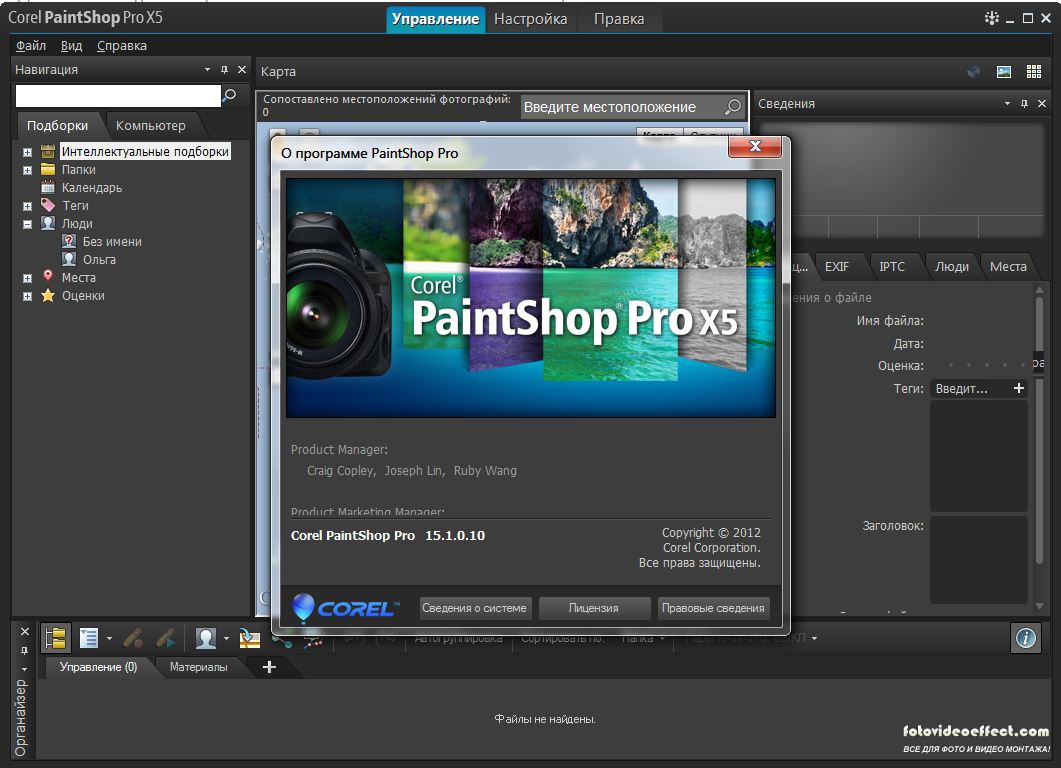
Task: Open the Файл menu
Action: (31, 45)
